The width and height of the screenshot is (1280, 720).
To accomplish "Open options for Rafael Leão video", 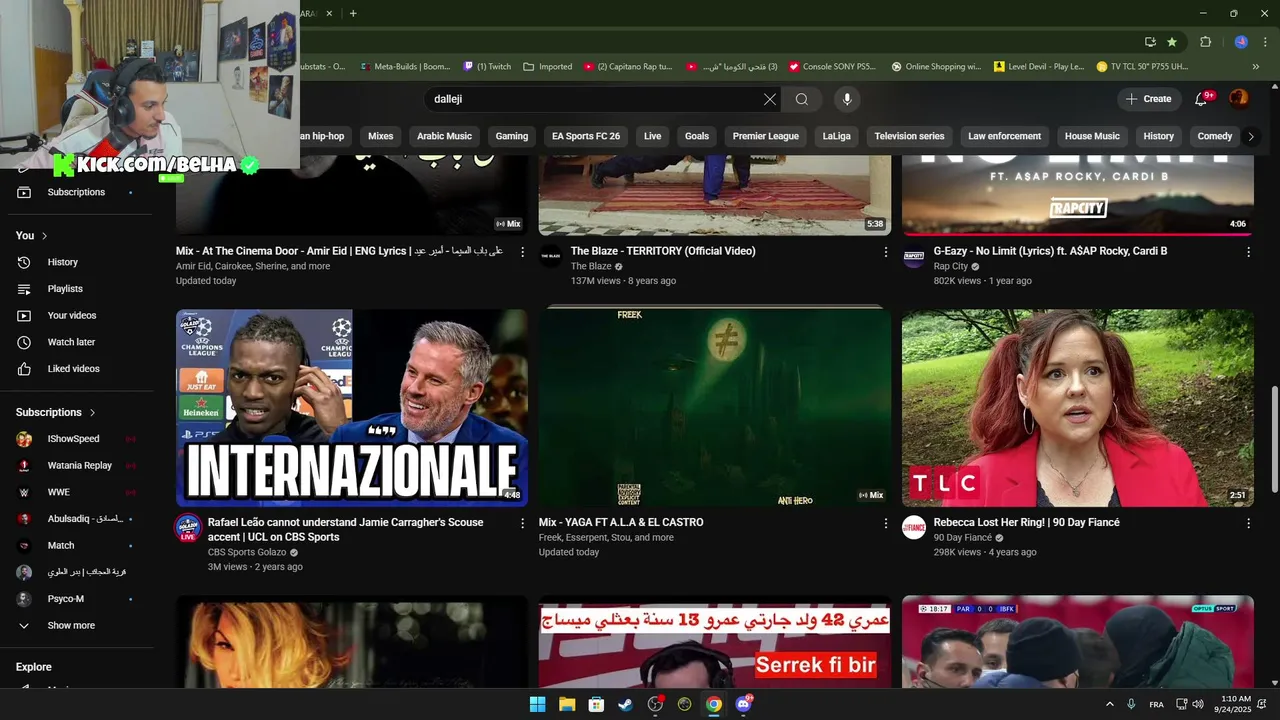I will 522,523.
